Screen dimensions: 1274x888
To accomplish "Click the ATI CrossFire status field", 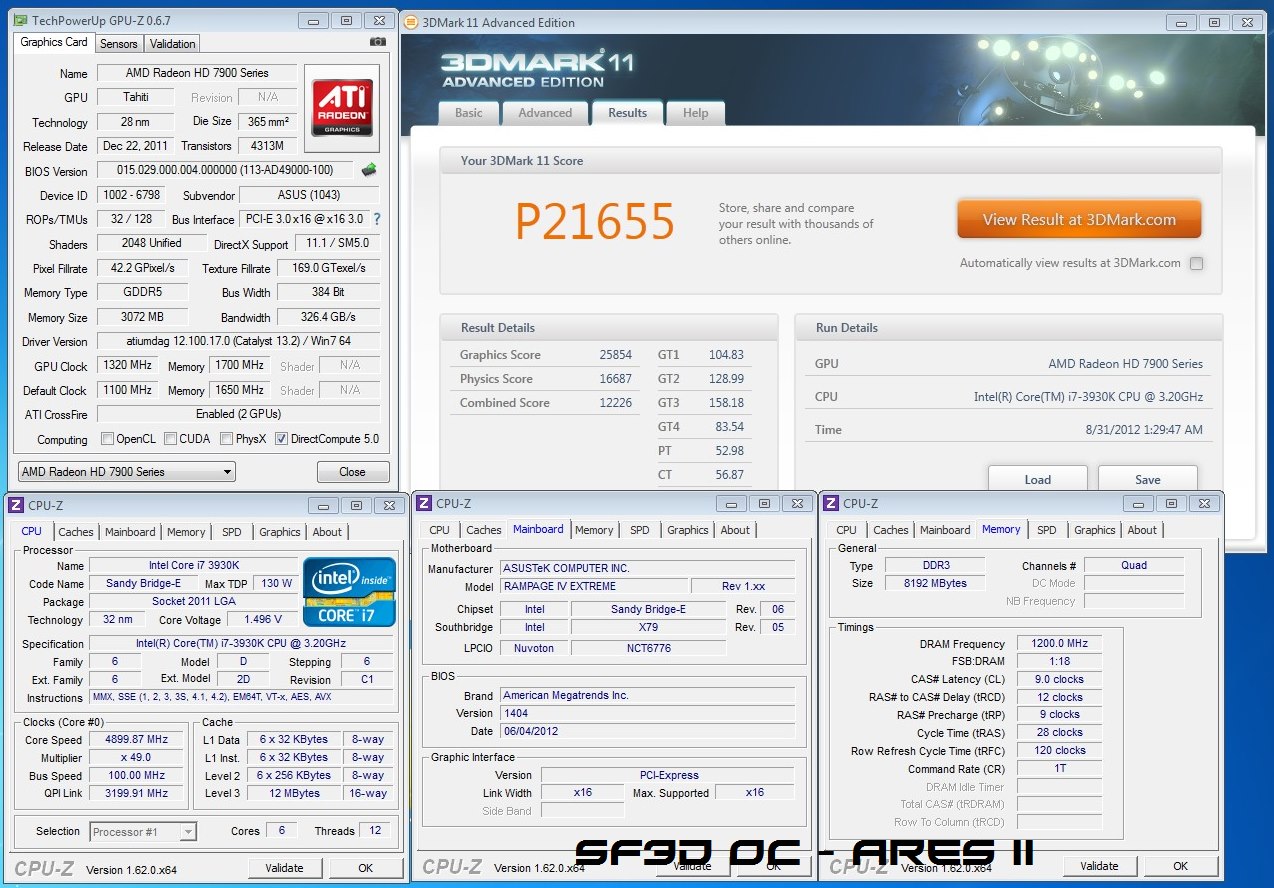I will coord(238,414).
